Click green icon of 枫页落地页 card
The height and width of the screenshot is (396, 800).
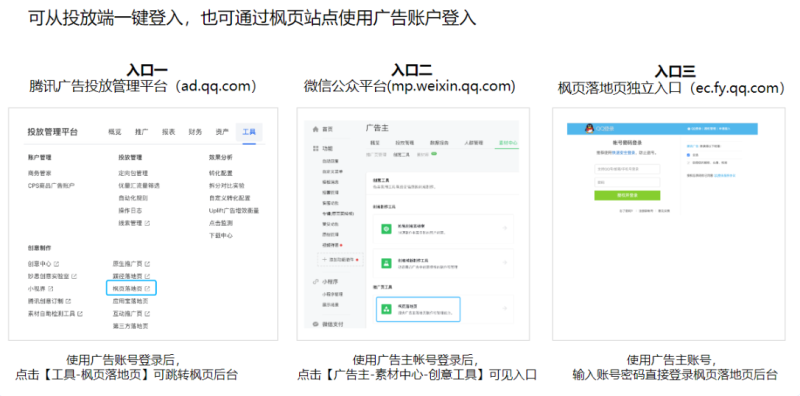tap(387, 309)
